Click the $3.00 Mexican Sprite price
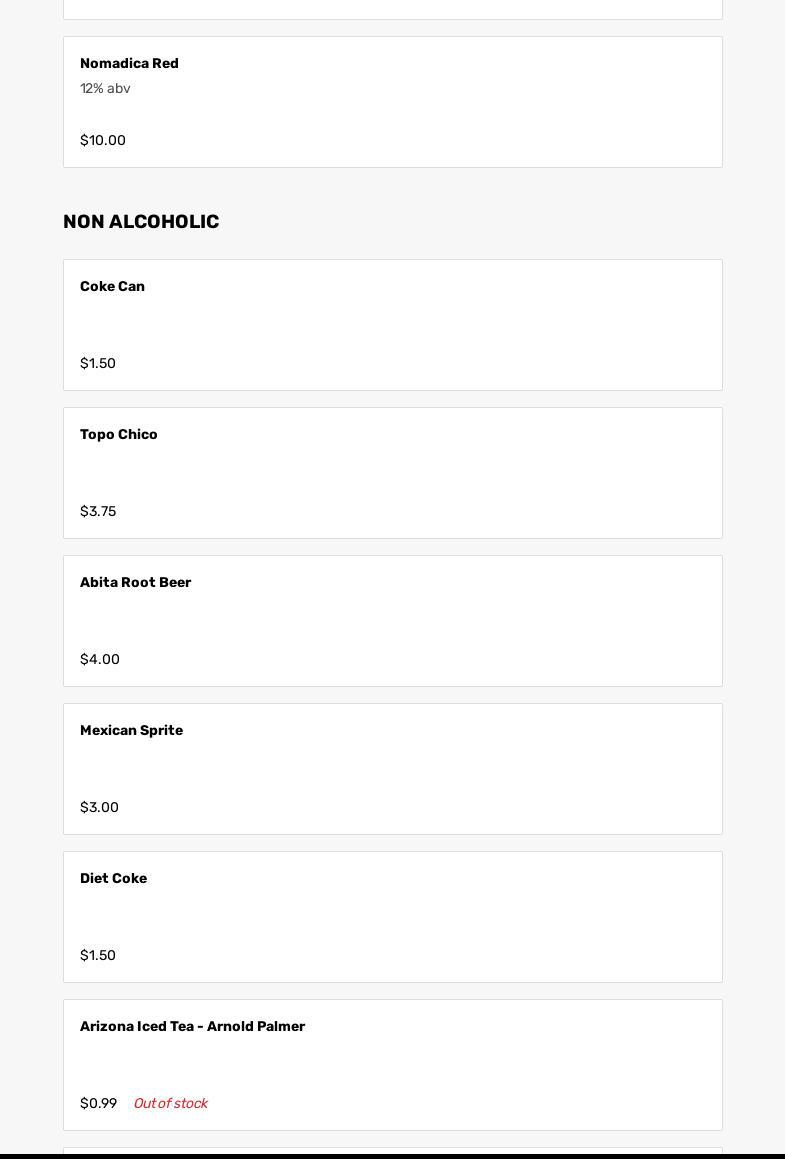Image resolution: width=785 pixels, height=1159 pixels. coord(99,808)
